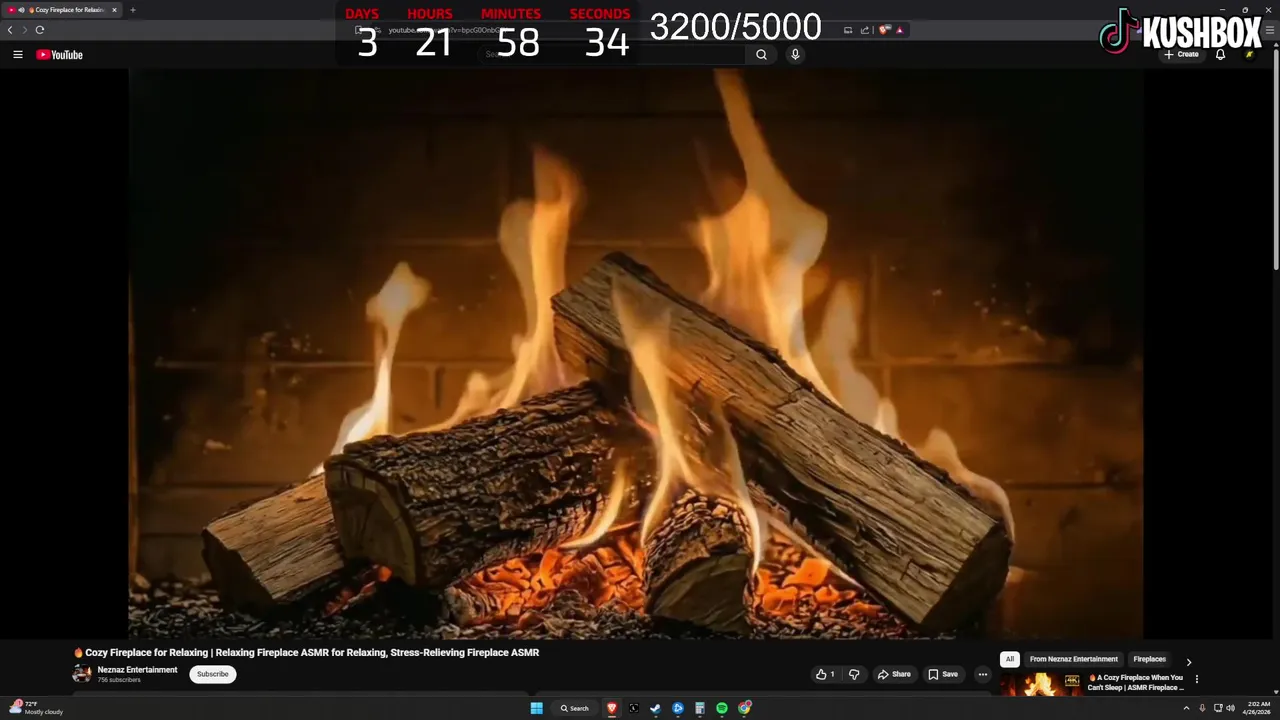Select the All filter chip
Viewport: 1280px width, 720px height.
tap(1010, 659)
